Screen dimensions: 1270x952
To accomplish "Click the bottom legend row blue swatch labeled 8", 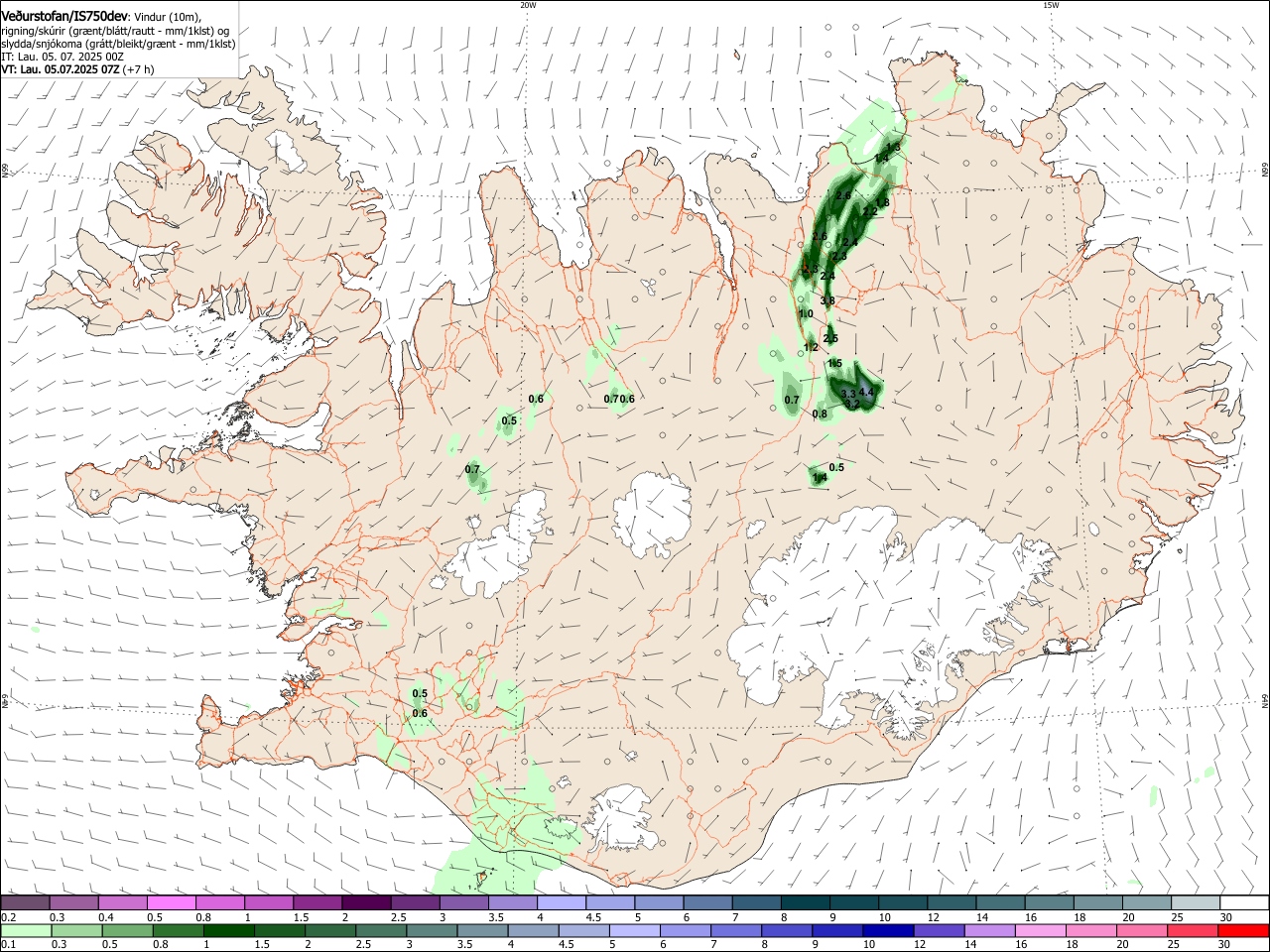I will coord(787,930).
